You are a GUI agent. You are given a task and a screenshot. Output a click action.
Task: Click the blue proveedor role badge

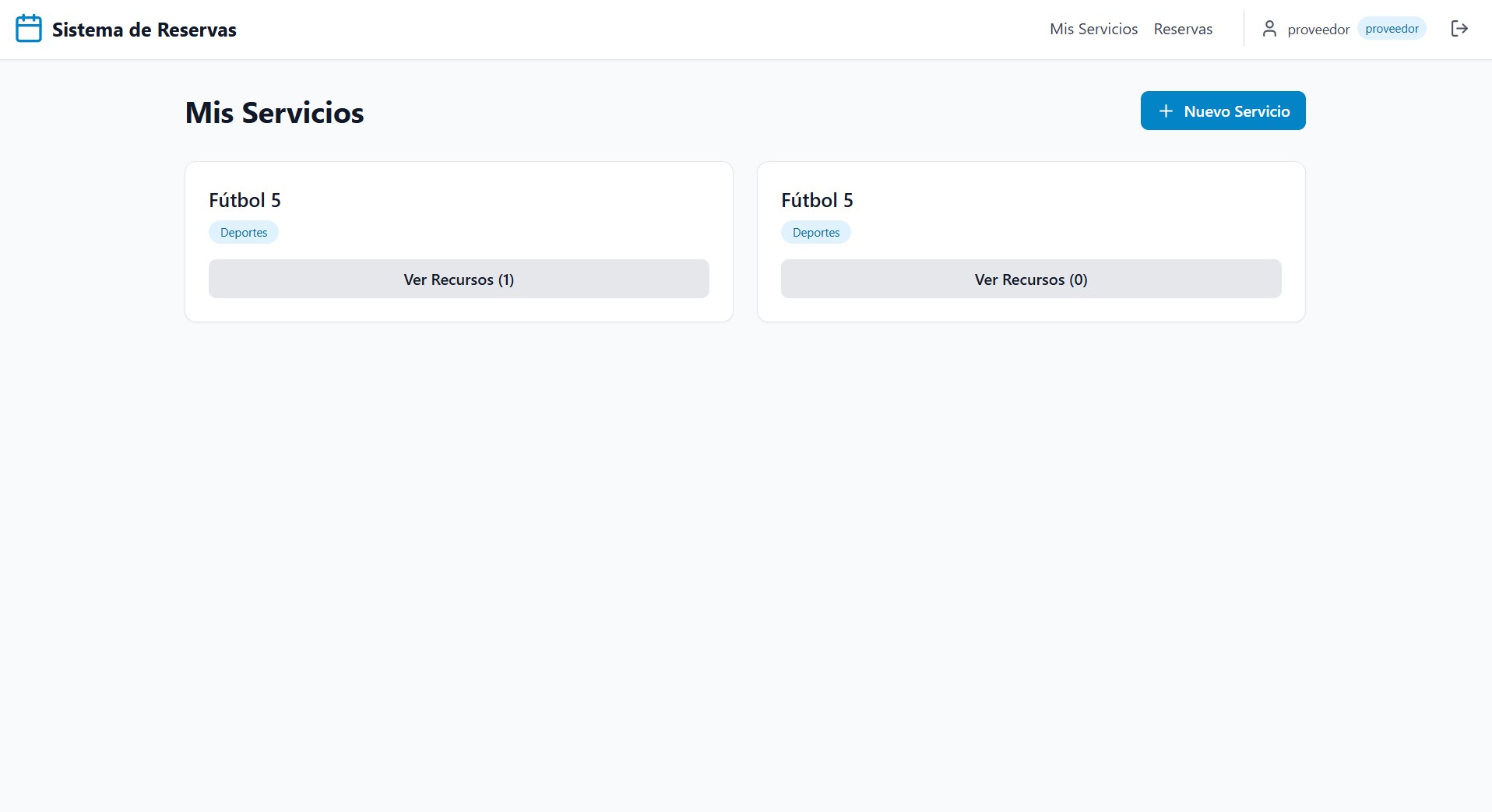[1391, 29]
